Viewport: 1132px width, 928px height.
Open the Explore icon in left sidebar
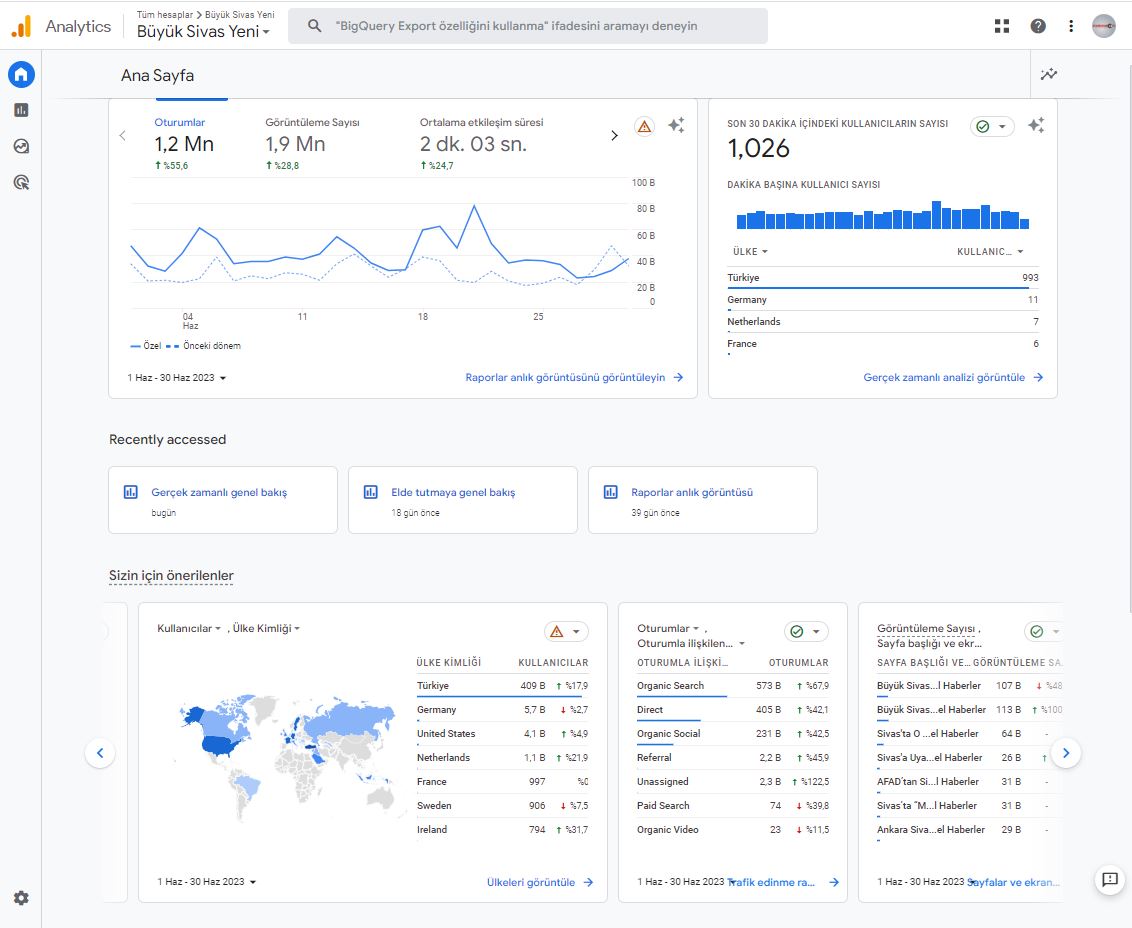21,146
